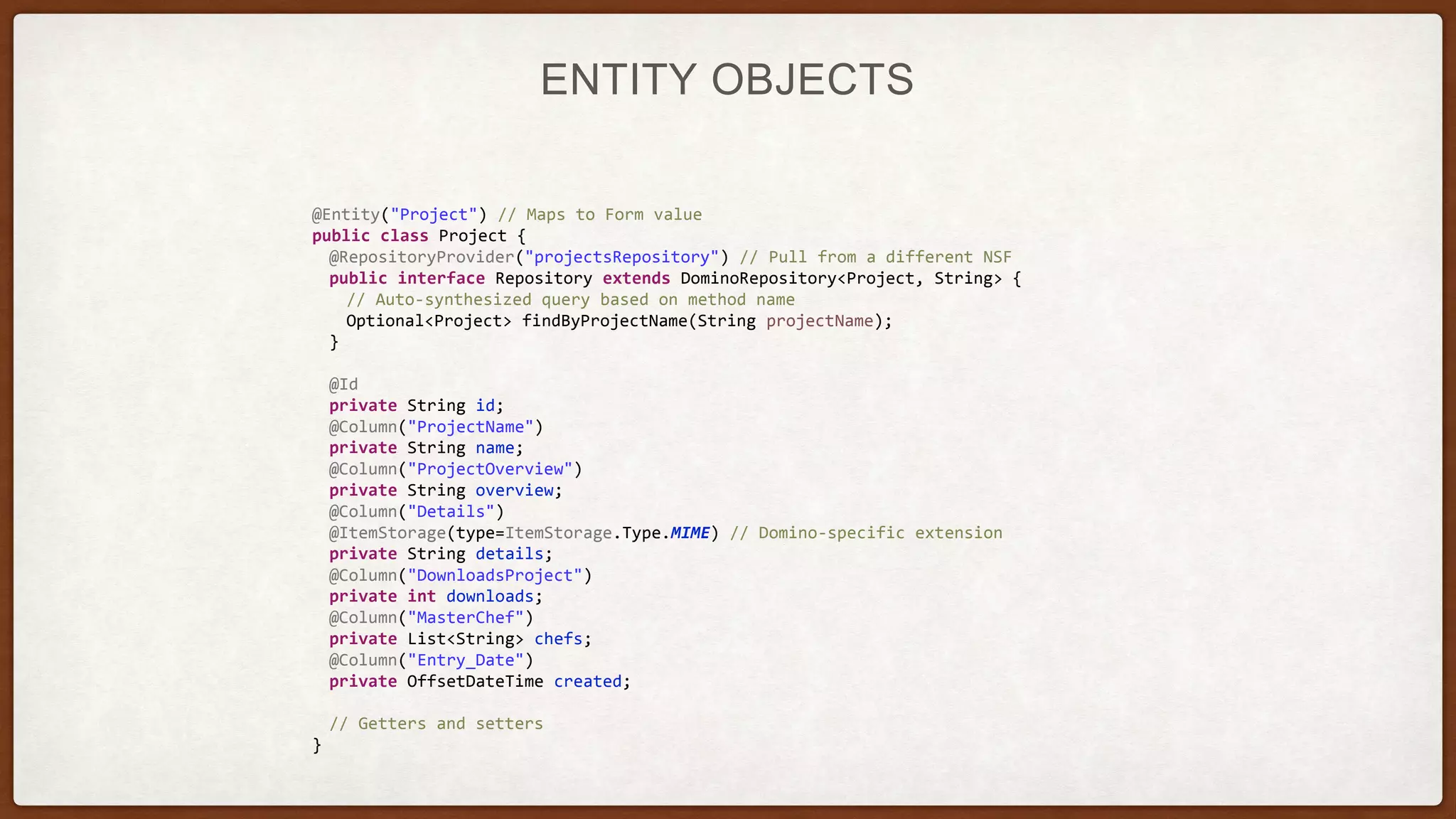Click the @Column("Details") annotation
Screen dimensions: 1456x819
[x=417, y=512]
